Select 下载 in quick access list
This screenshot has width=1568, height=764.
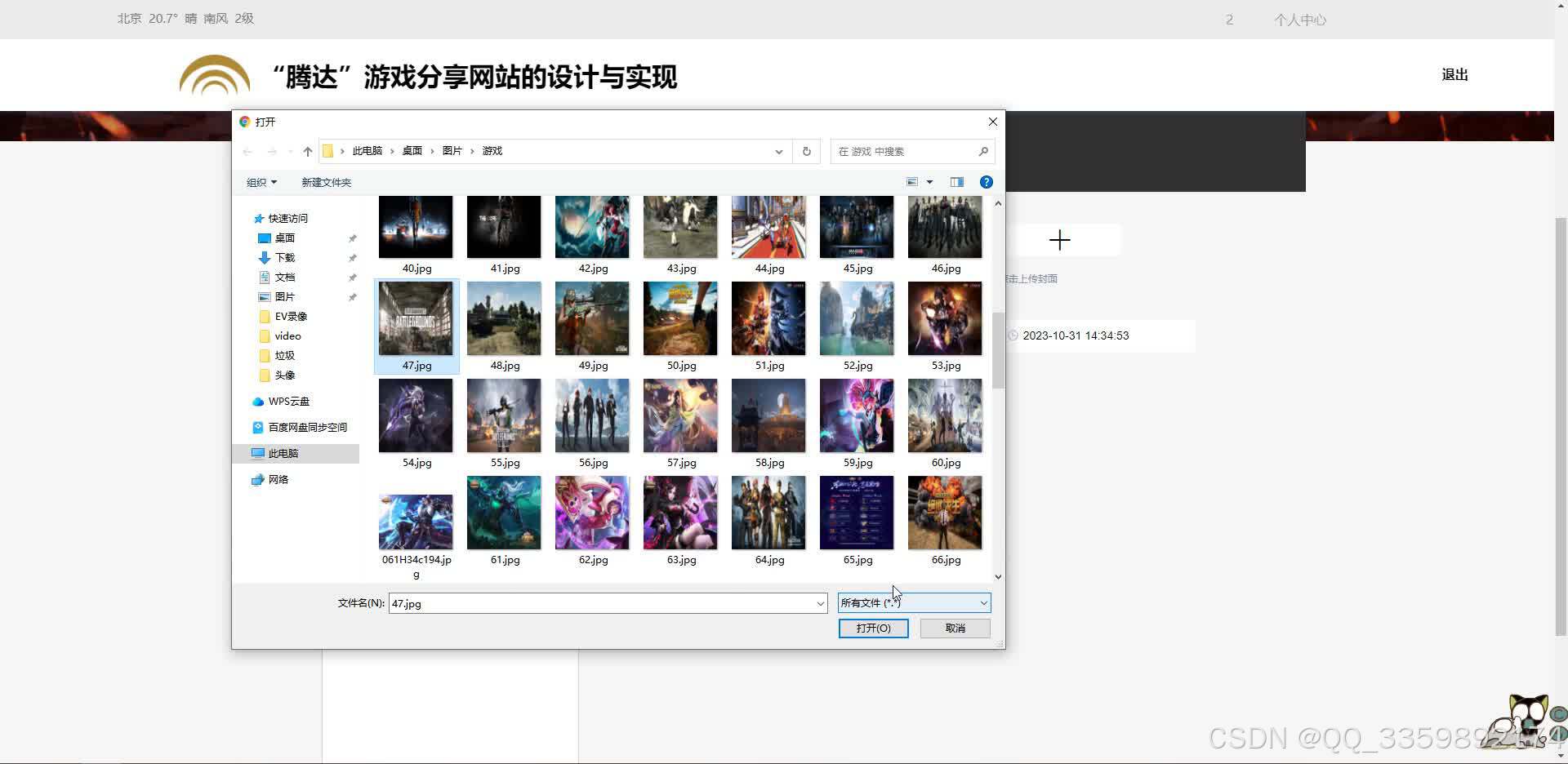pyautogui.click(x=284, y=257)
